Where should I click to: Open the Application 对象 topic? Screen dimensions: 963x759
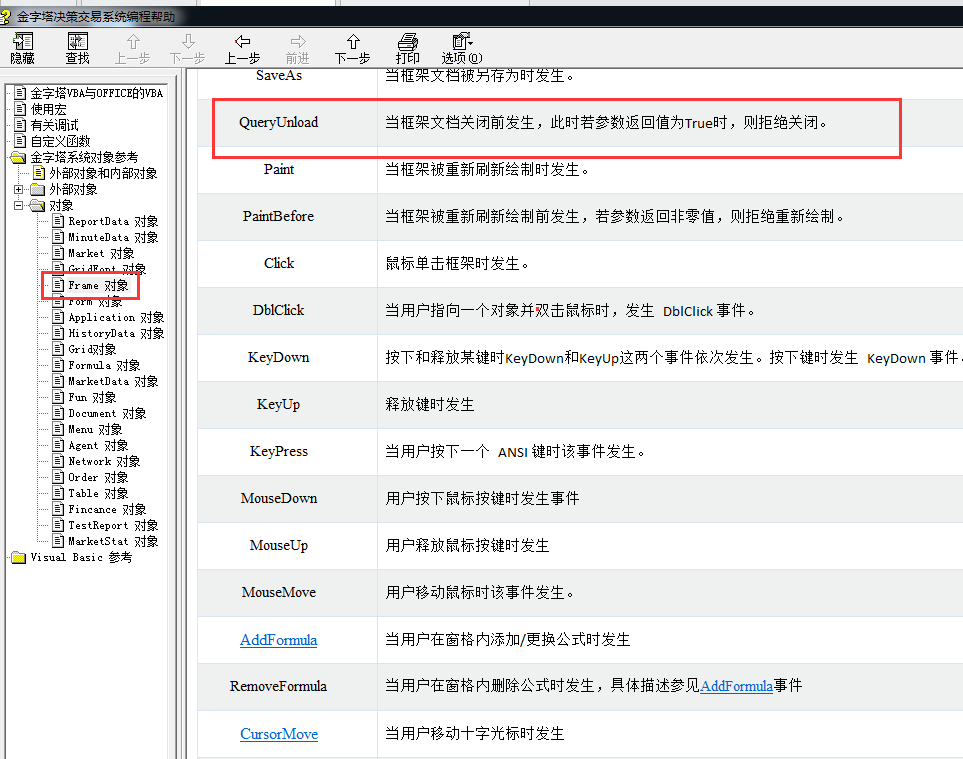[x=115, y=317]
